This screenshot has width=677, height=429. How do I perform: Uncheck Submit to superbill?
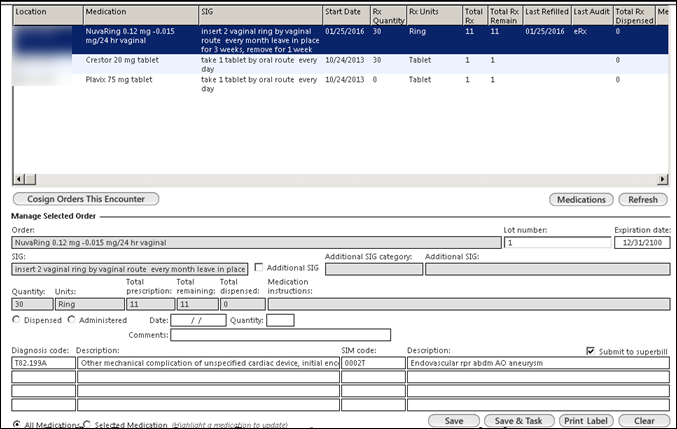tap(590, 351)
